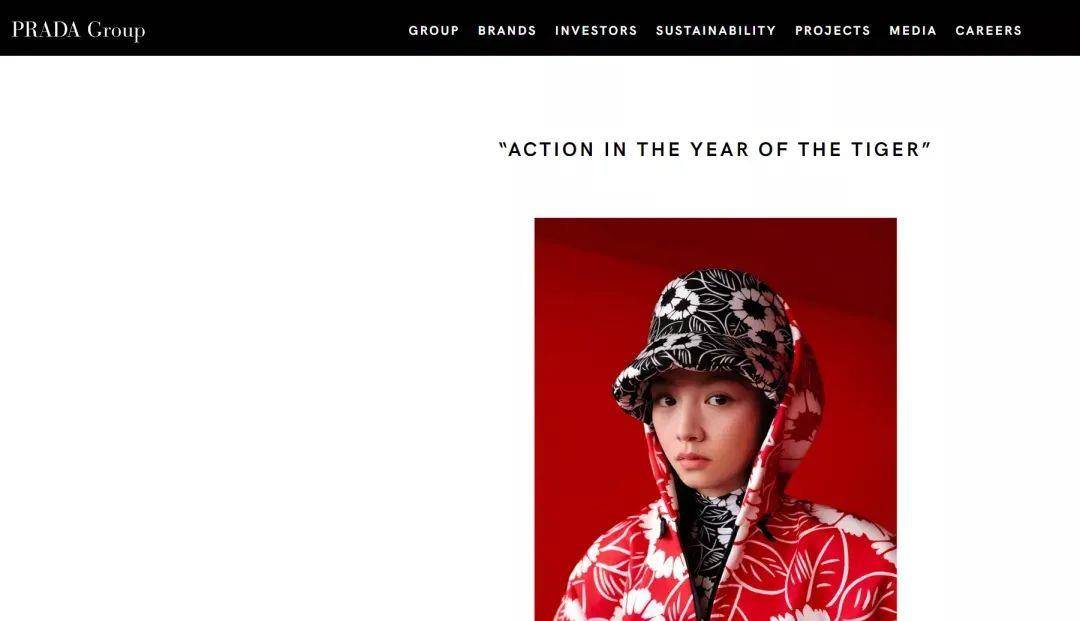The width and height of the screenshot is (1080, 621).
Task: Open the GROUP menu
Action: 433,30
